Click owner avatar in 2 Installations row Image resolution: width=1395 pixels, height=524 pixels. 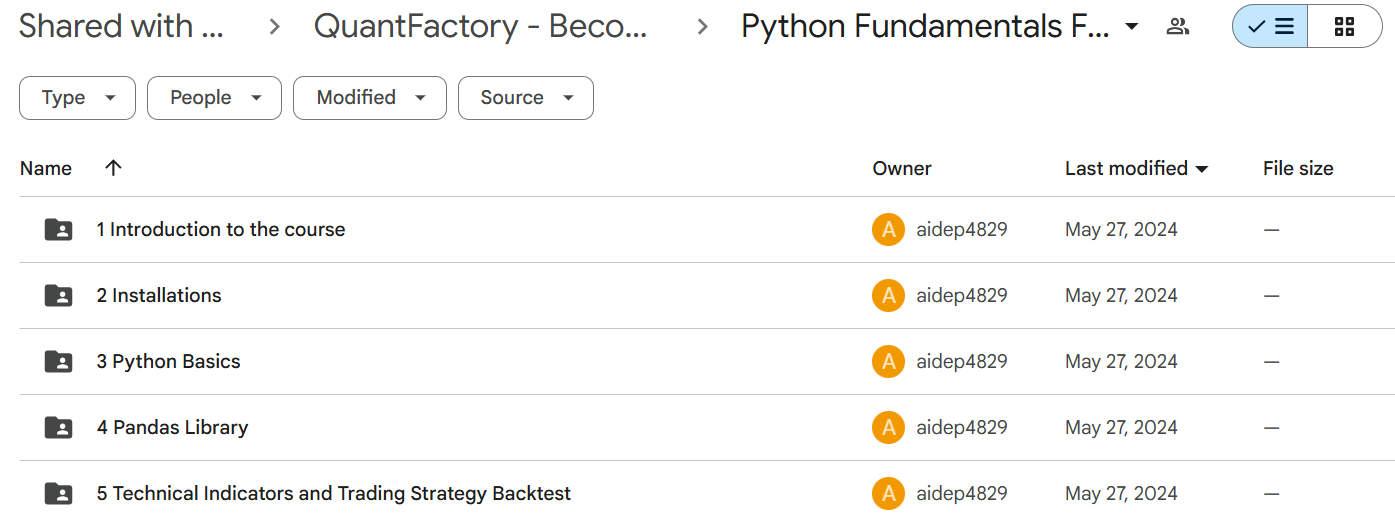click(888, 296)
